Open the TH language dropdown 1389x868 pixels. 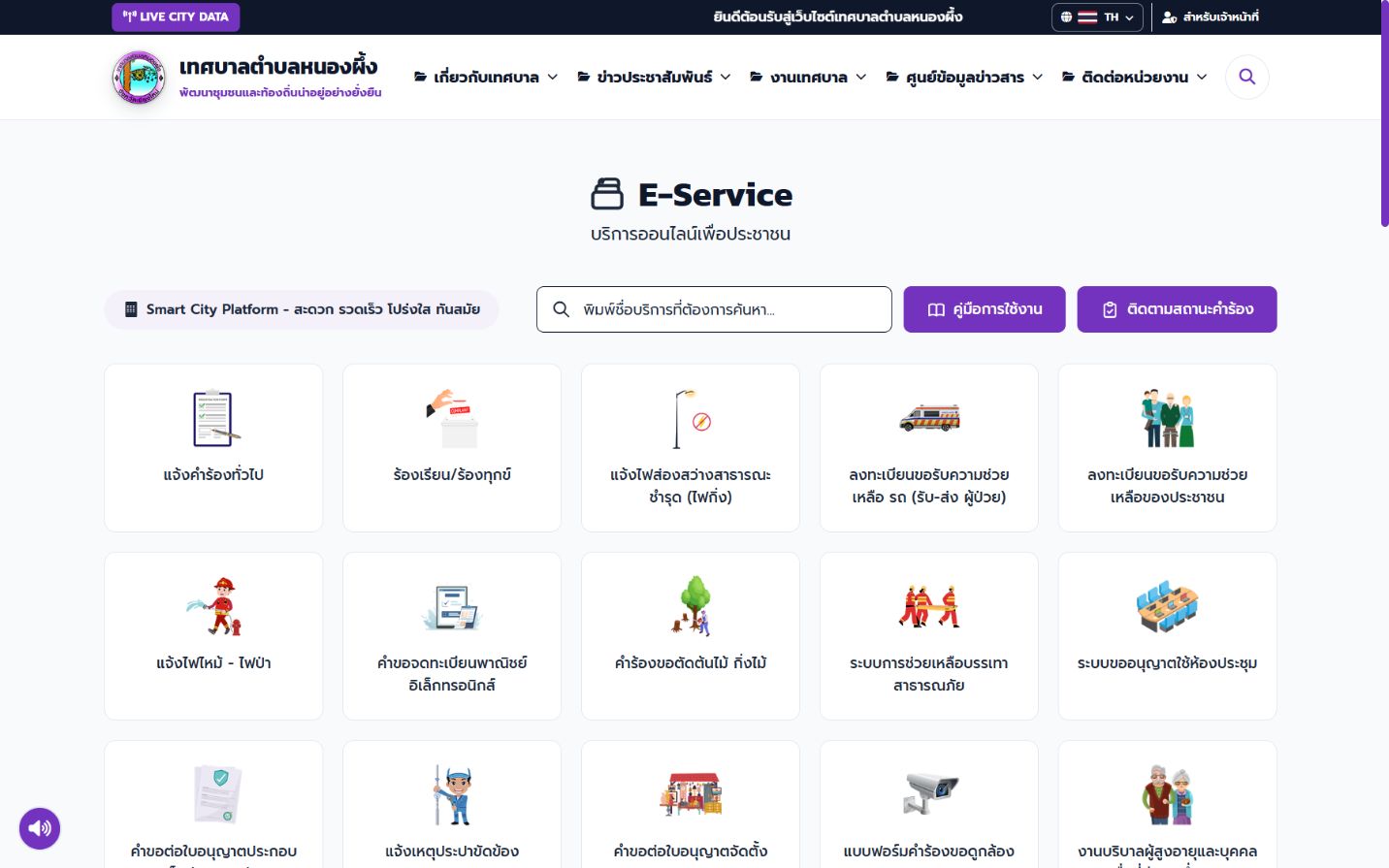(1097, 16)
